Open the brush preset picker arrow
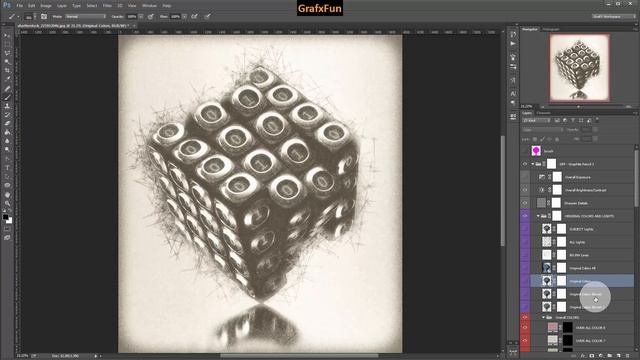 35,17
